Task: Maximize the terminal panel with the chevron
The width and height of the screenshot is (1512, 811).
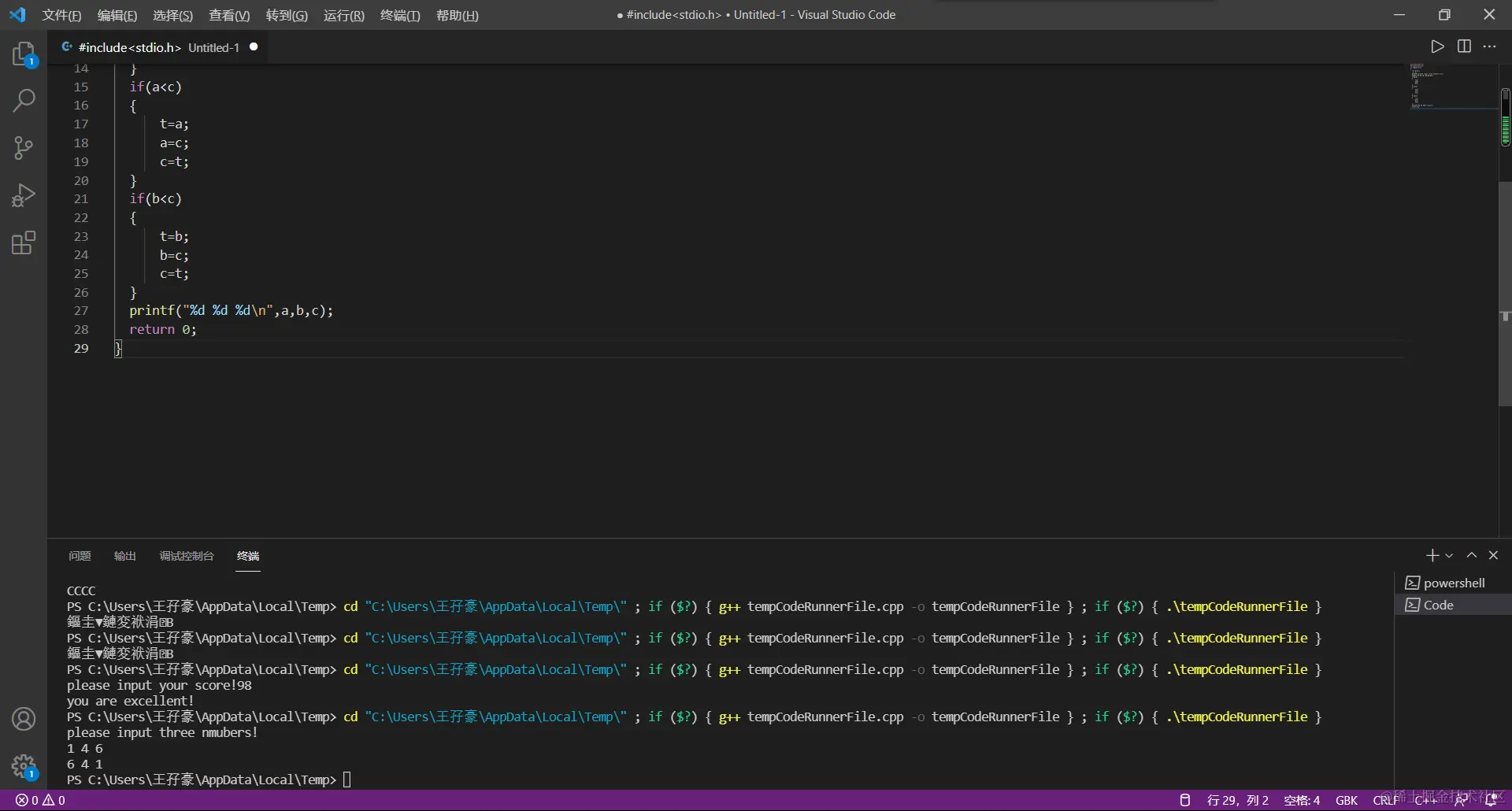Action: [1471, 556]
